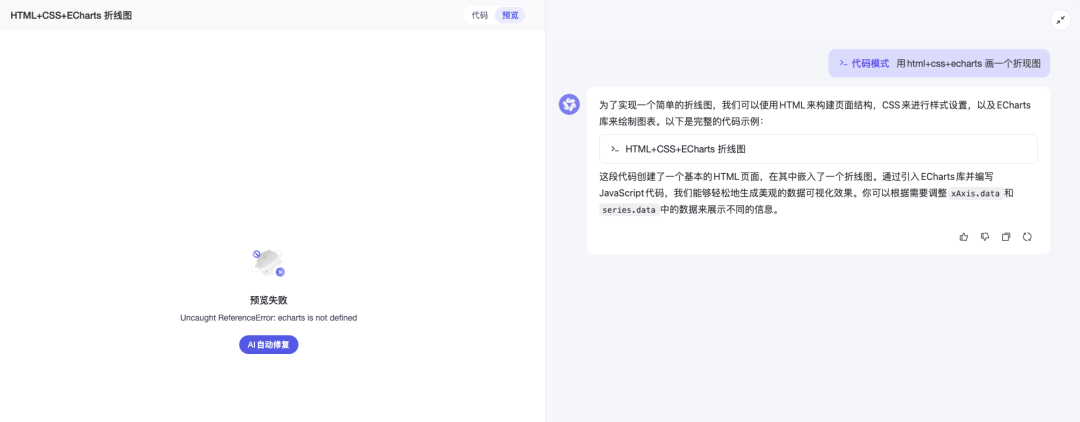Collapse the panel with the shrink icon
Image resolution: width=1080 pixels, height=422 pixels.
[1059, 20]
